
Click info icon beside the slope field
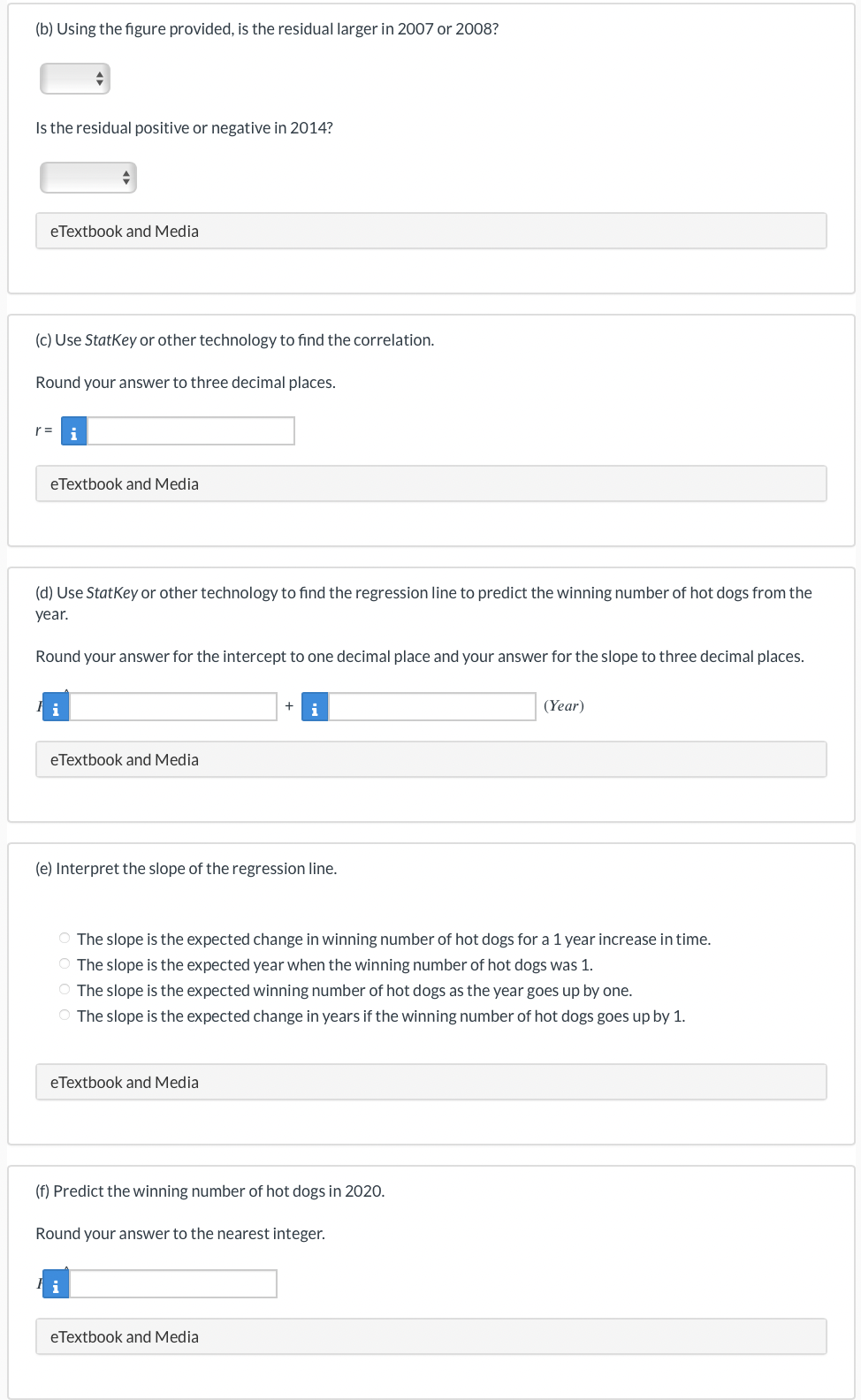coord(315,707)
